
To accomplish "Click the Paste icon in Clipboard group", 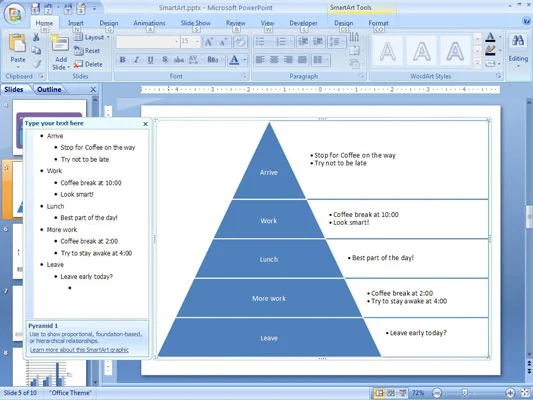I will click(x=17, y=44).
